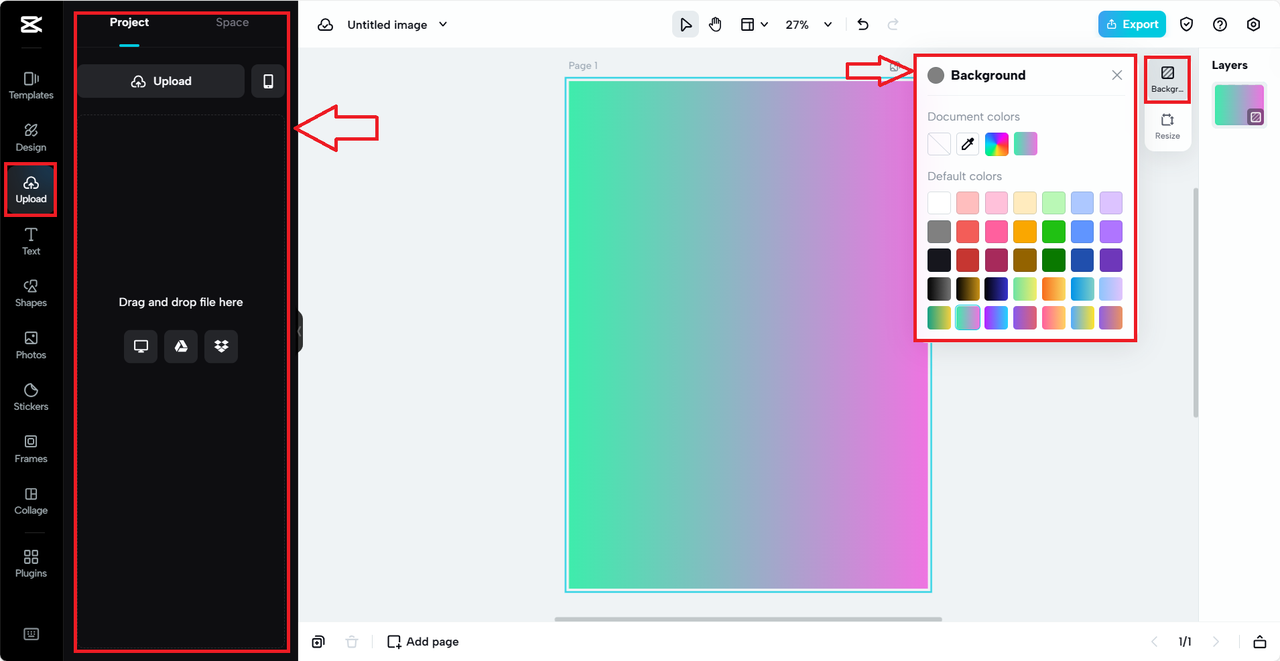Select the background layer thumbnail
This screenshot has width=1280, height=661.
coord(1240,105)
